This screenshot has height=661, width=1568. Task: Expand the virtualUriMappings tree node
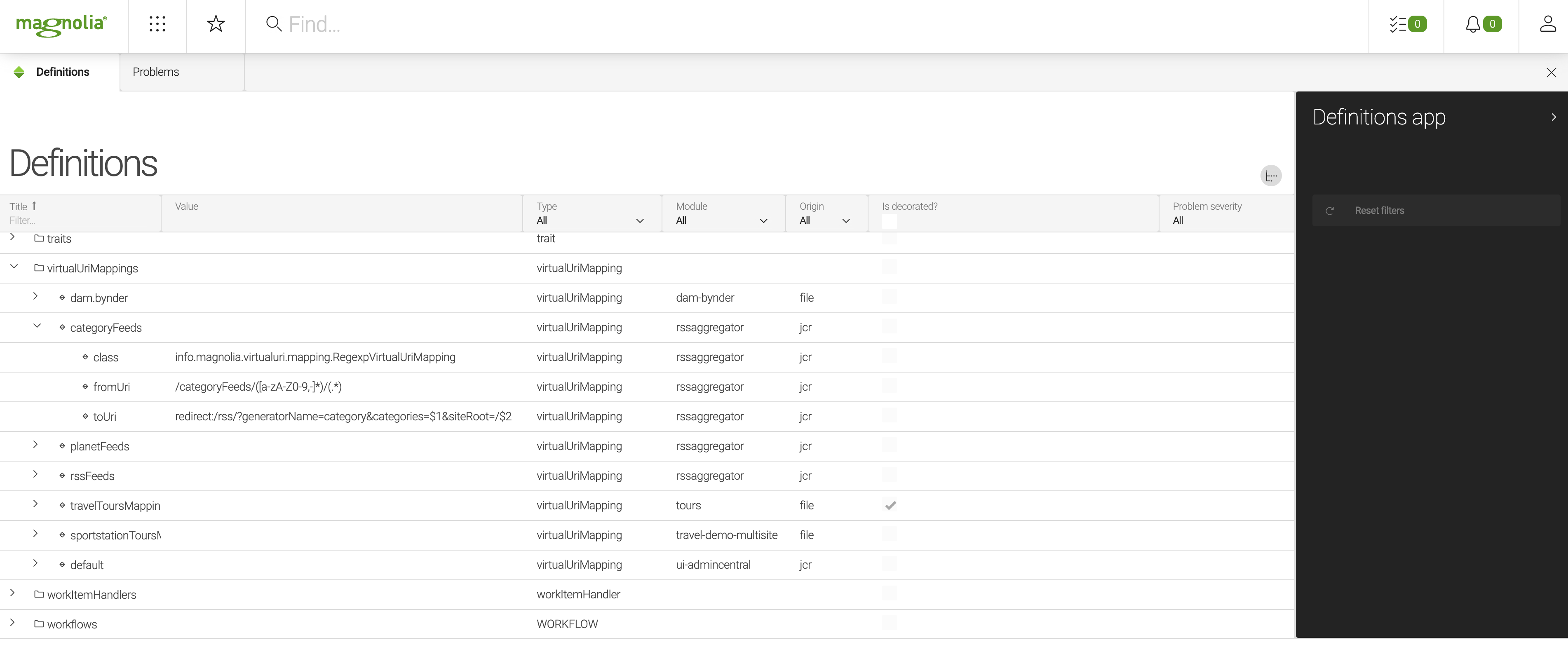click(x=13, y=267)
